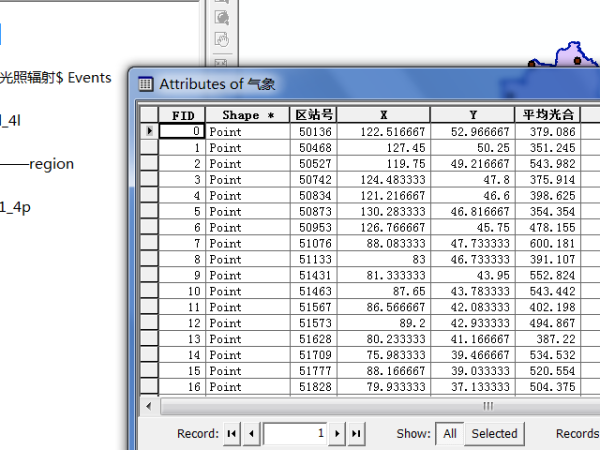Jump to the first record

[232, 434]
